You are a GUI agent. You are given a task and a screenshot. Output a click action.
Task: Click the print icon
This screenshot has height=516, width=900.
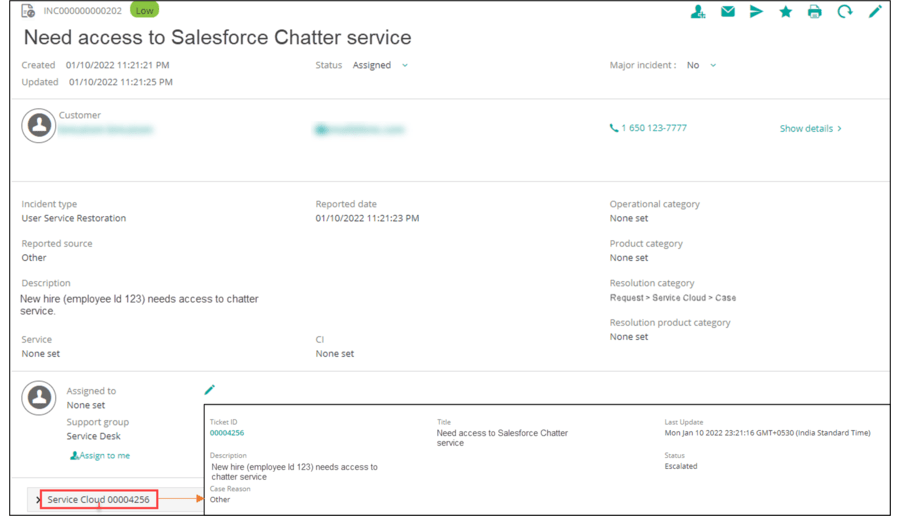(814, 11)
